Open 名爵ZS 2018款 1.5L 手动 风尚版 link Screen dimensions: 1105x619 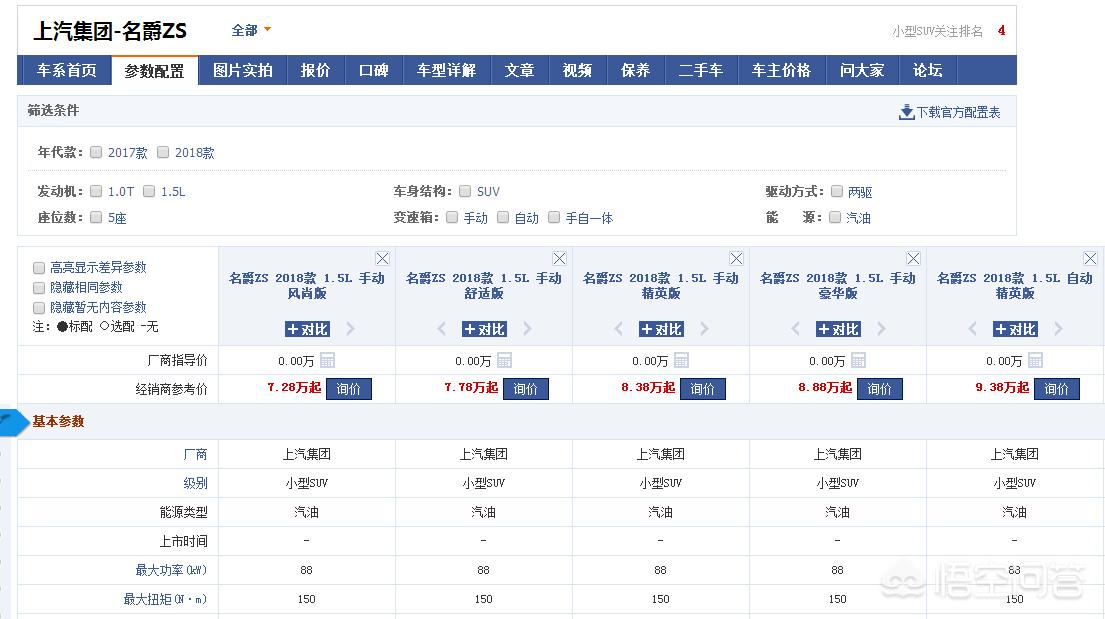[307, 286]
